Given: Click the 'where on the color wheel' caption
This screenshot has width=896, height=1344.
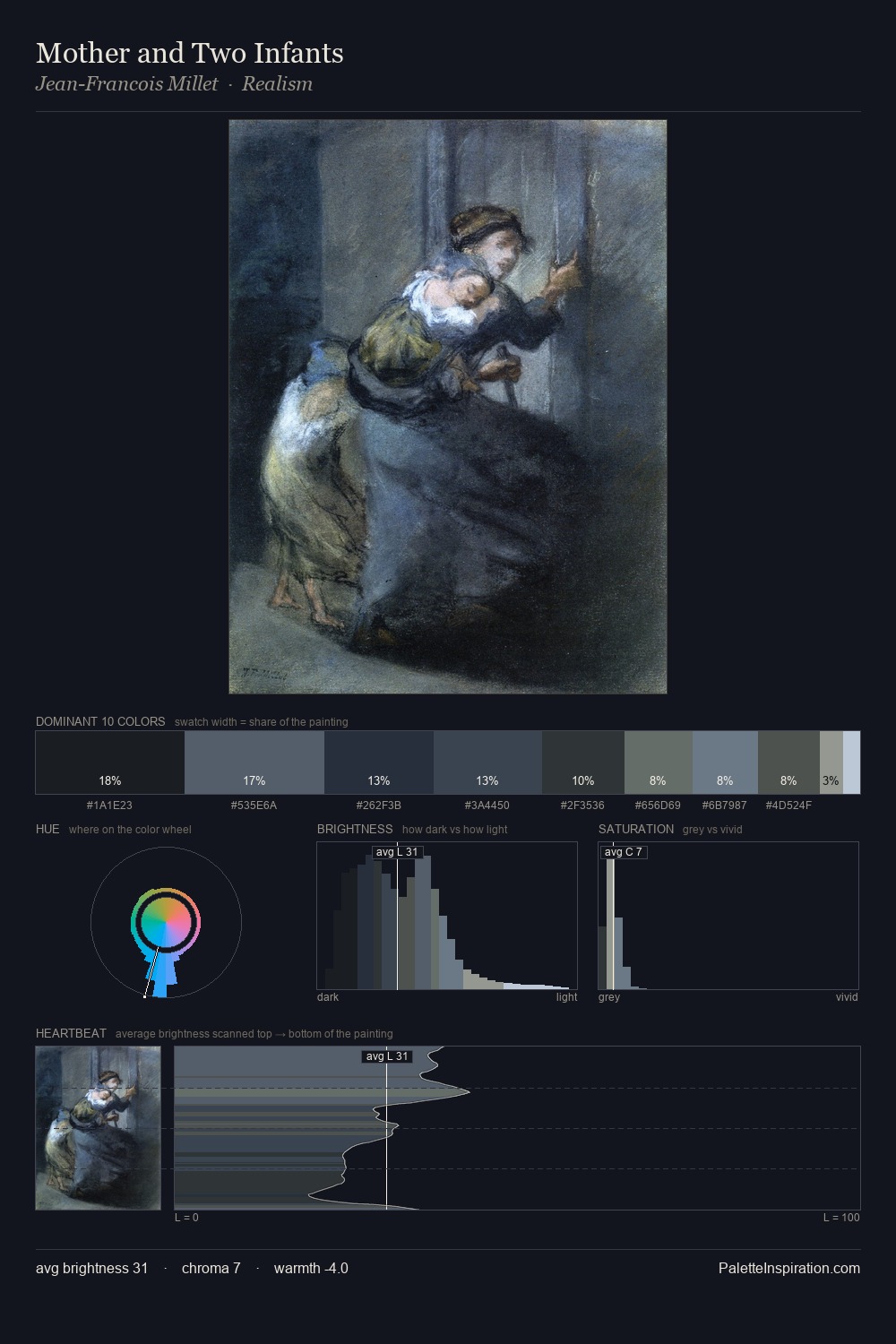Looking at the screenshot, I should coord(130,830).
